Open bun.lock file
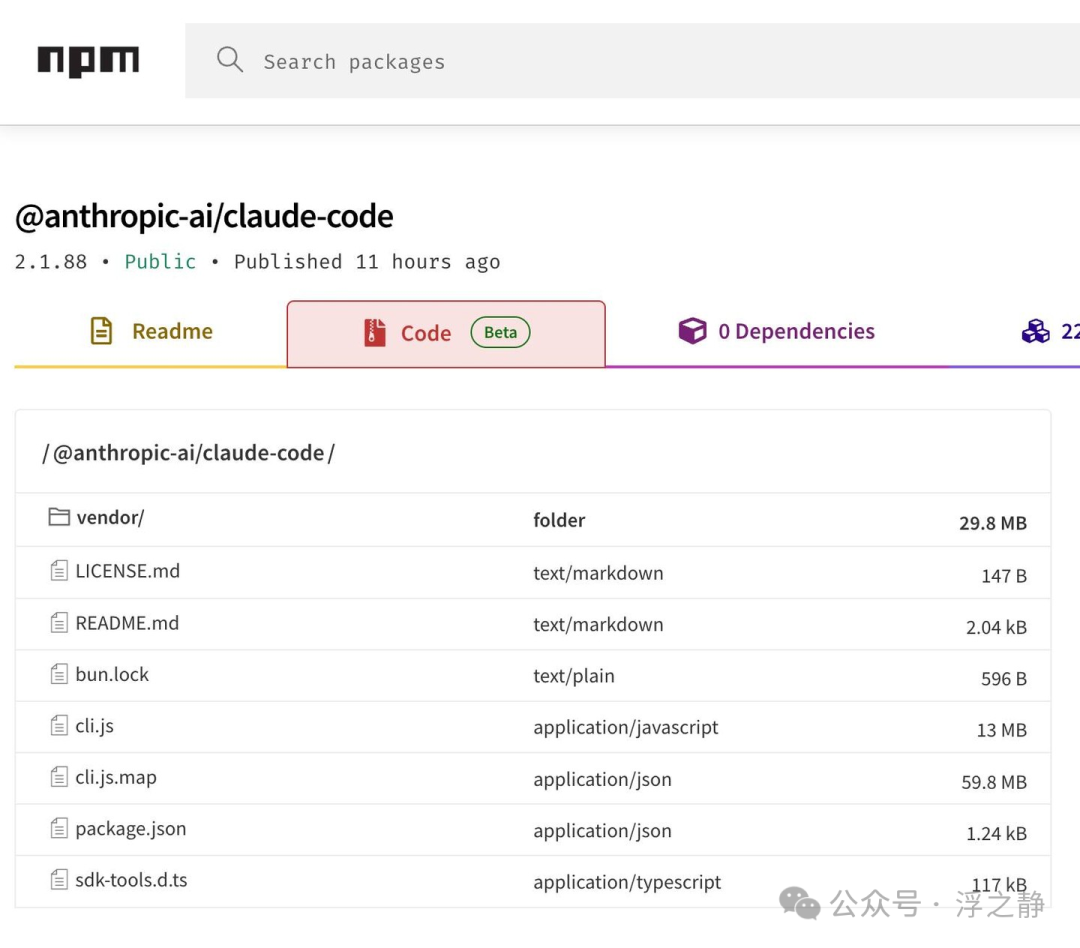This screenshot has height=948, width=1080. (112, 674)
